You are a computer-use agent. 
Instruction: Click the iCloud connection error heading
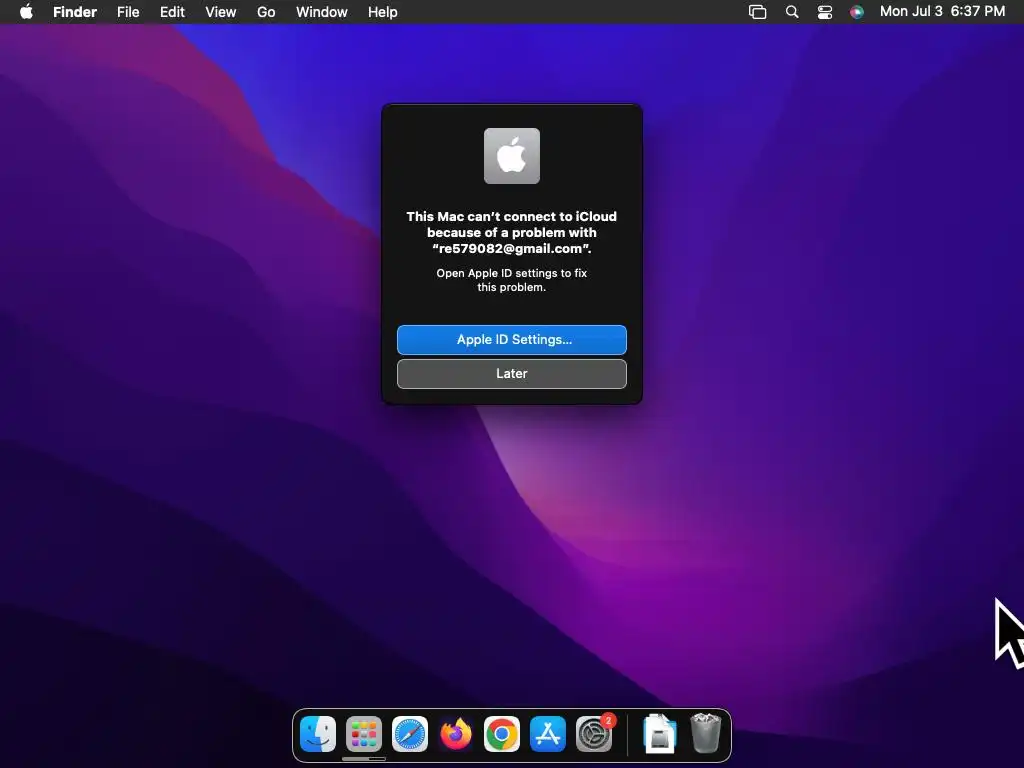click(x=512, y=232)
